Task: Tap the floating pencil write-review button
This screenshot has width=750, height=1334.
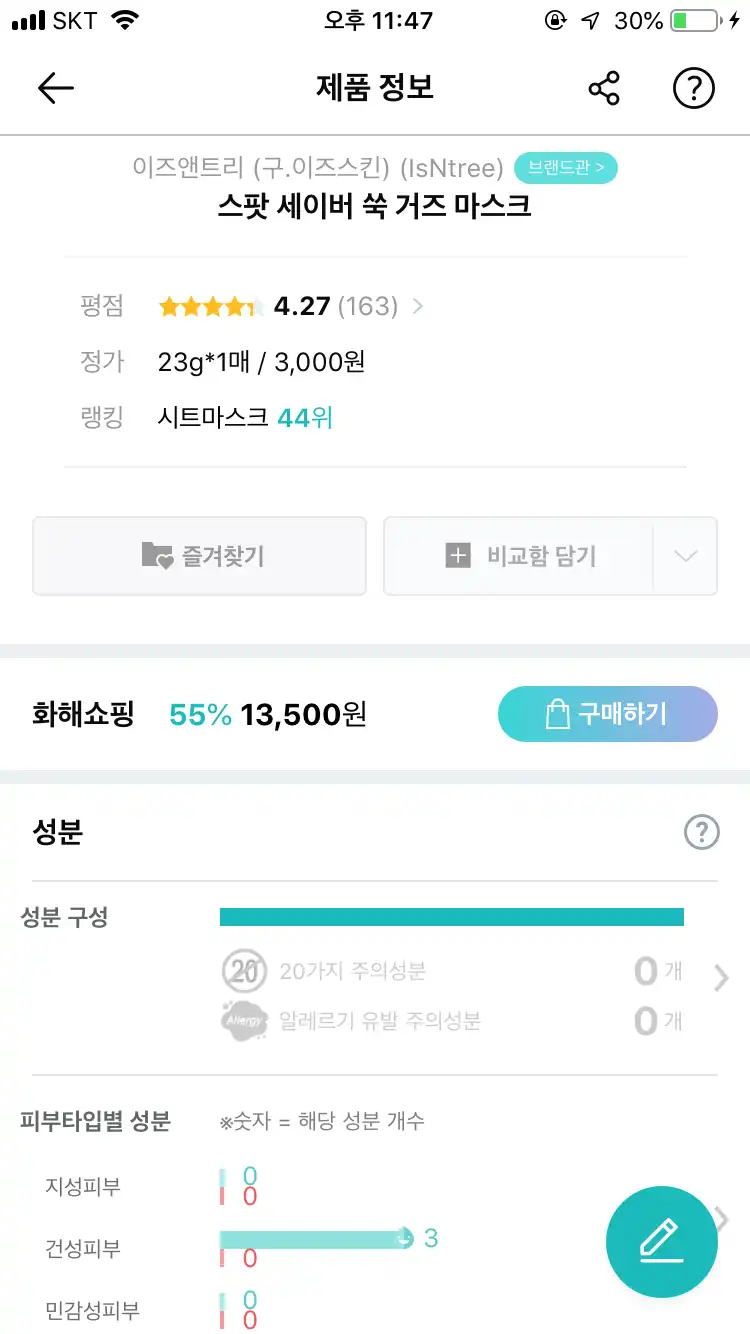Action: [661, 1241]
